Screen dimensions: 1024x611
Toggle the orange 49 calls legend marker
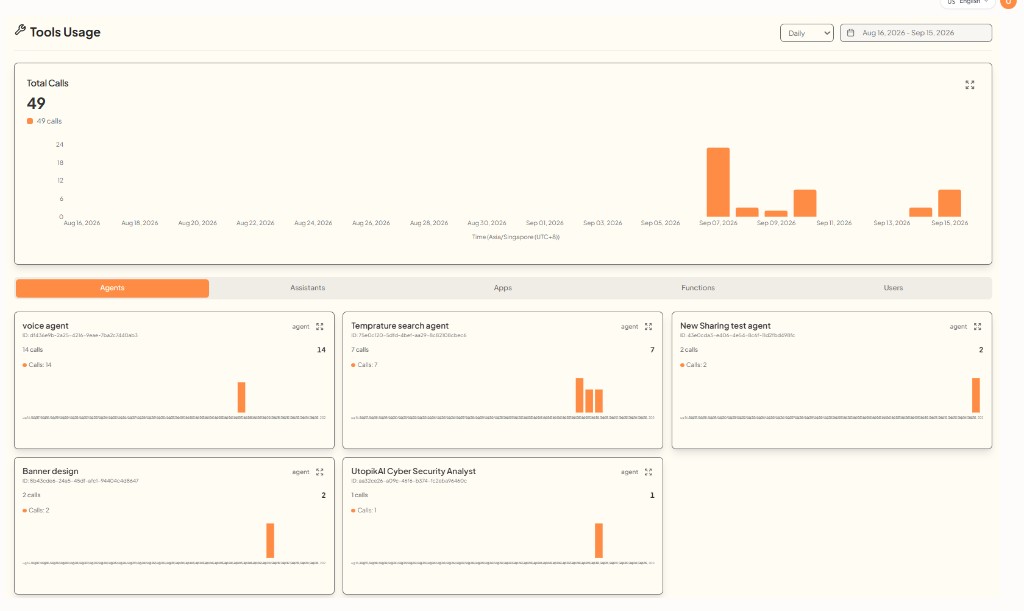pyautogui.click(x=29, y=121)
